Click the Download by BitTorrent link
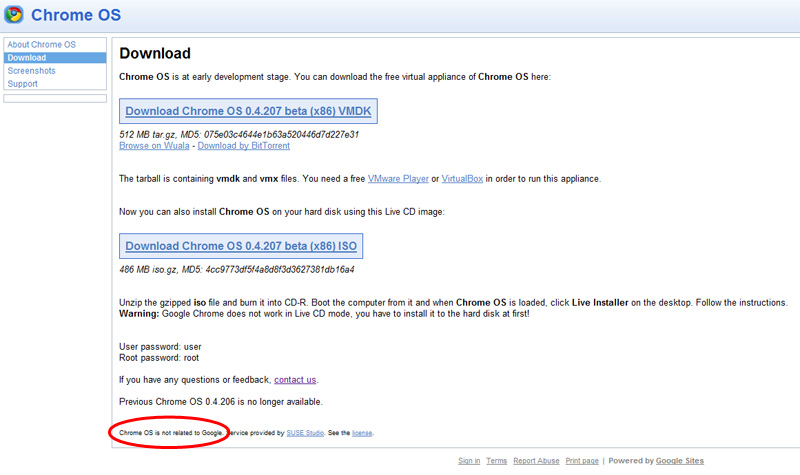The height and width of the screenshot is (475, 800). click(x=244, y=146)
